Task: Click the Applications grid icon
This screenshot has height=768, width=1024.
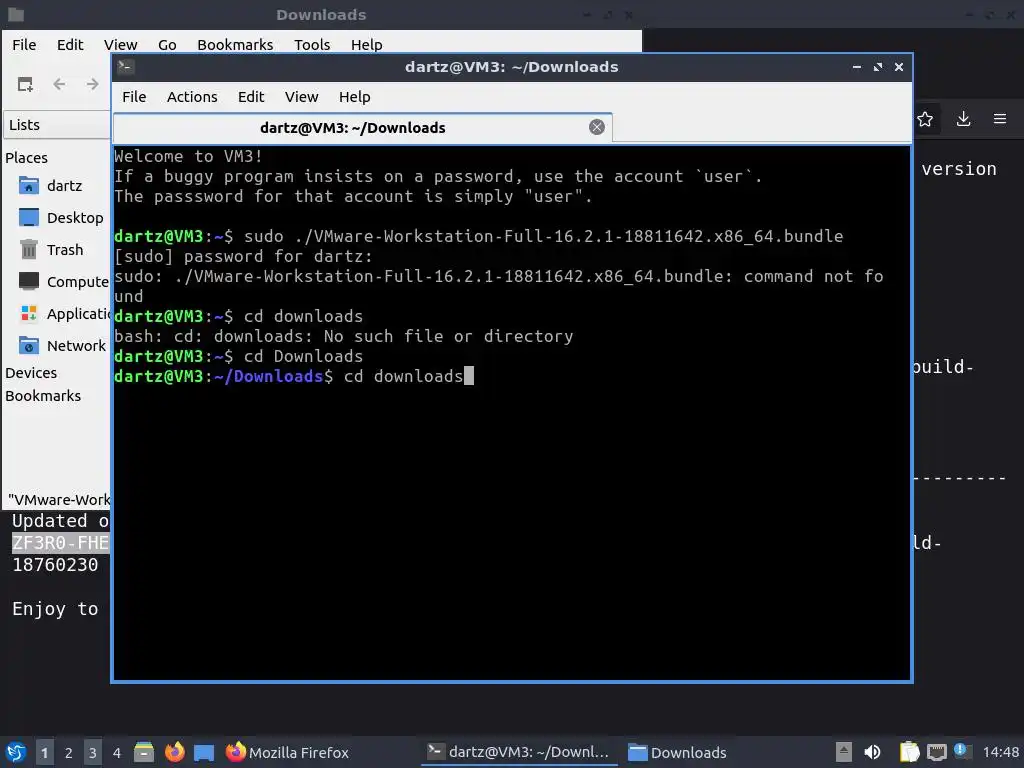Action: [x=29, y=313]
